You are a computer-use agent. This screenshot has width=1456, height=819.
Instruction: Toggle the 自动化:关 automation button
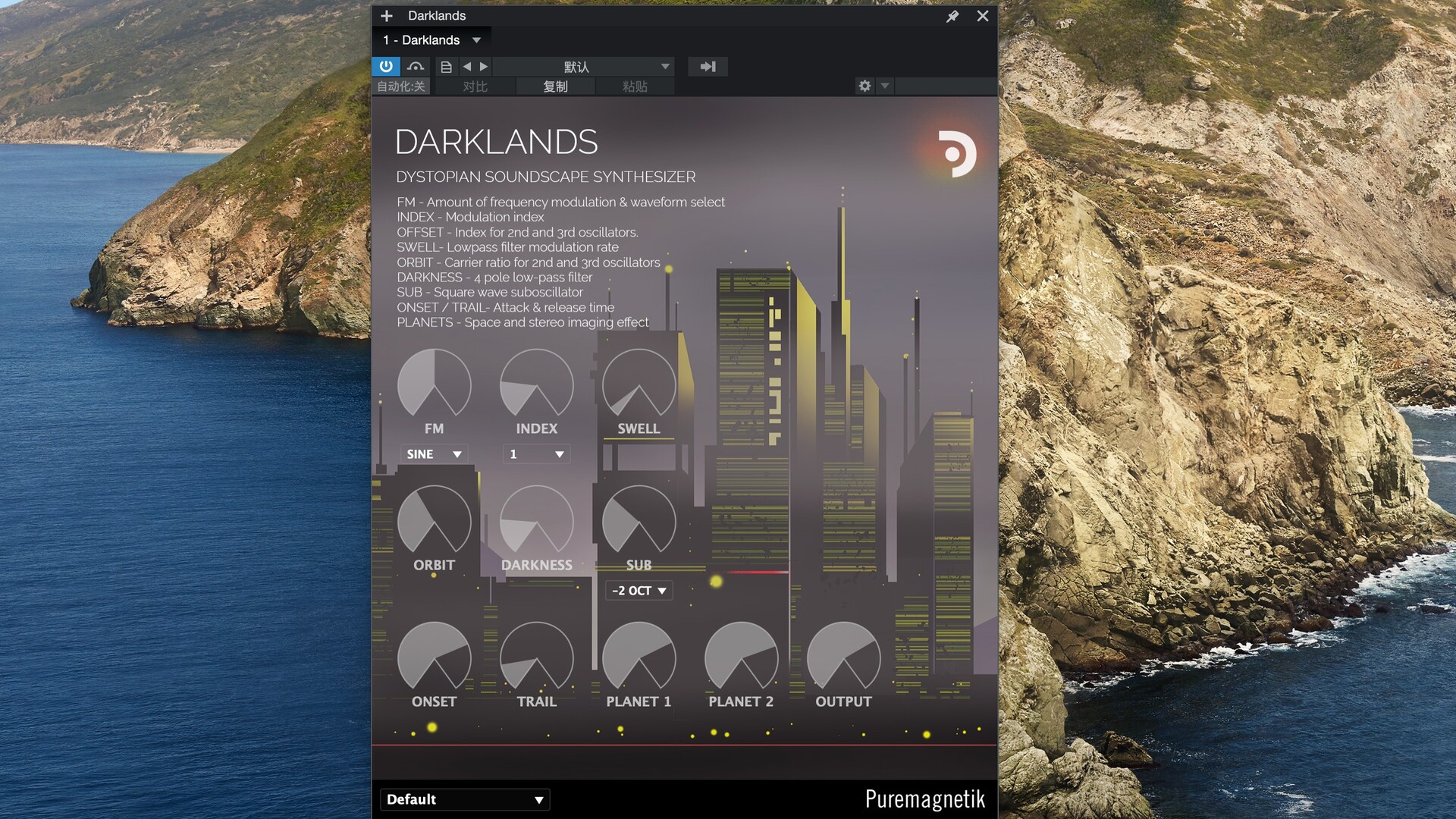[x=401, y=86]
